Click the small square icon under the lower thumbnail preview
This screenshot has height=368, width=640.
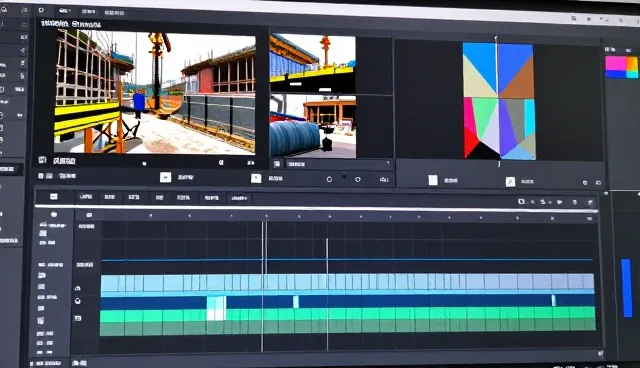coord(277,164)
